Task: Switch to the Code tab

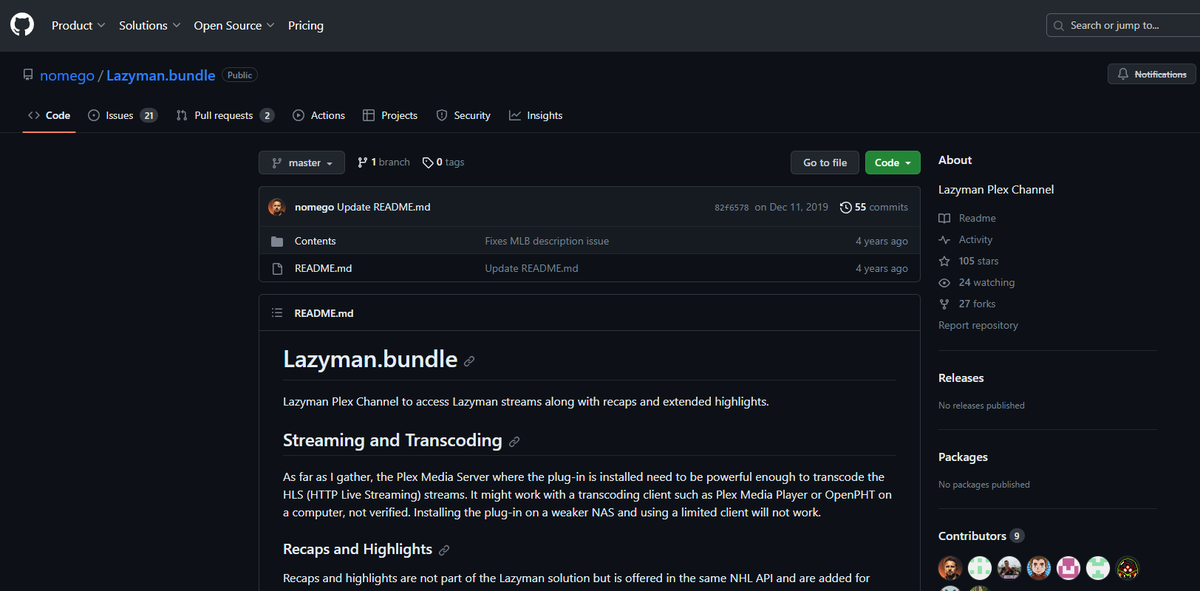Action: [49, 115]
